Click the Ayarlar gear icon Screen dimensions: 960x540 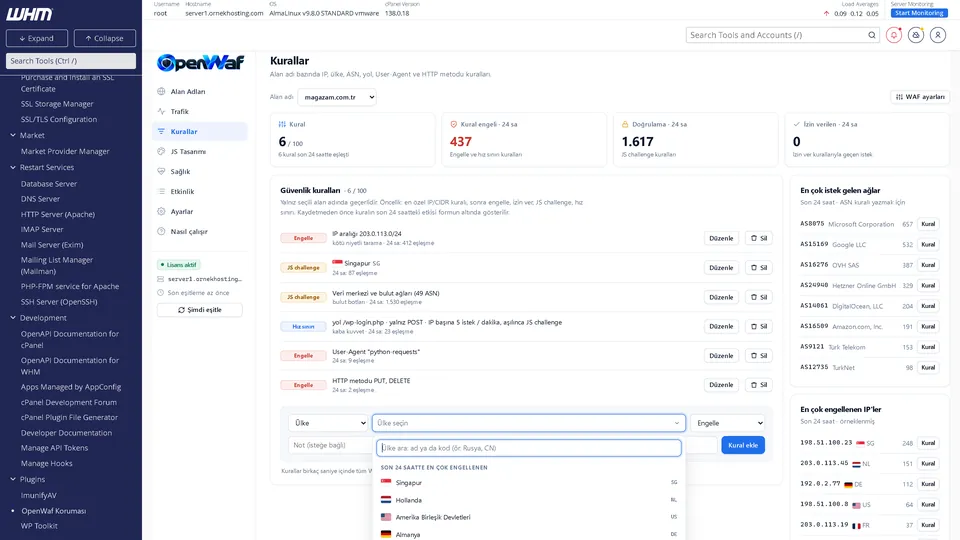161,211
